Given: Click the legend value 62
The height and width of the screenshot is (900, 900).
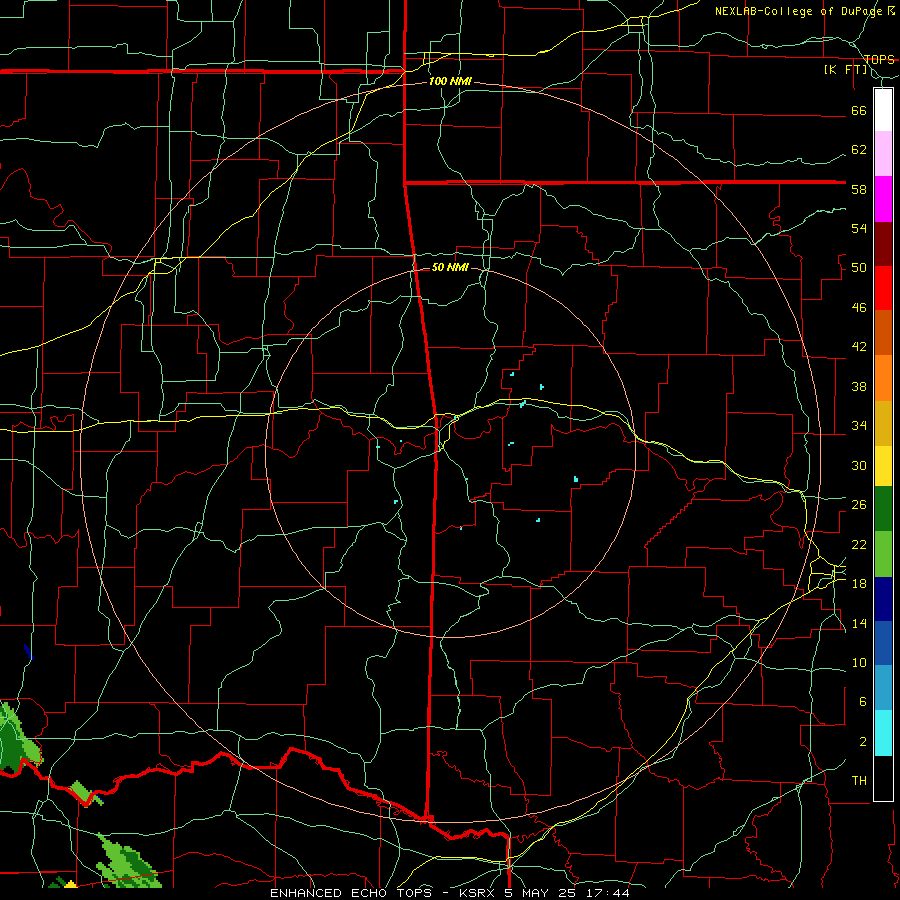Looking at the screenshot, I should tap(859, 150).
